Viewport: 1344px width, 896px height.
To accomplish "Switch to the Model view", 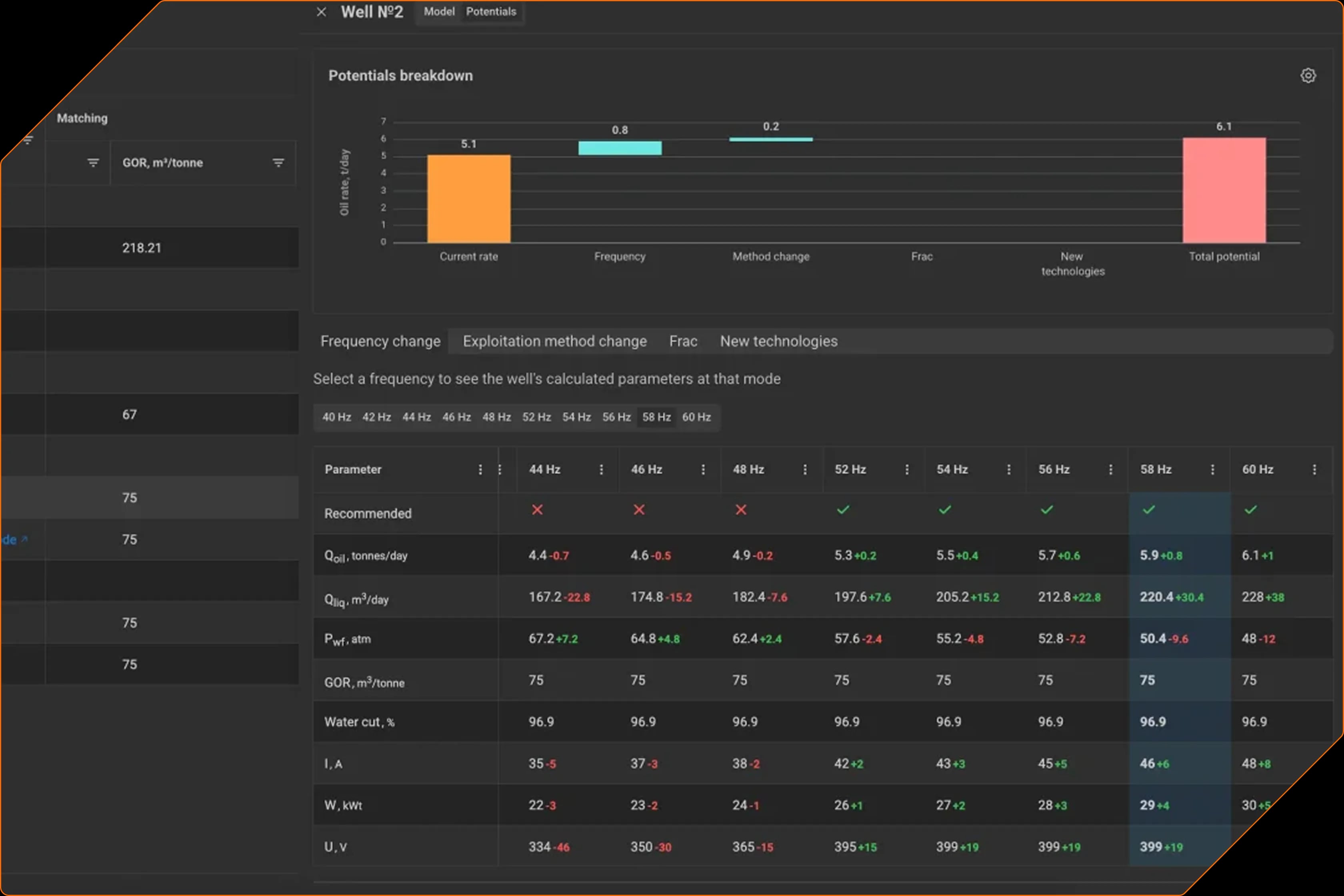I will [x=439, y=12].
